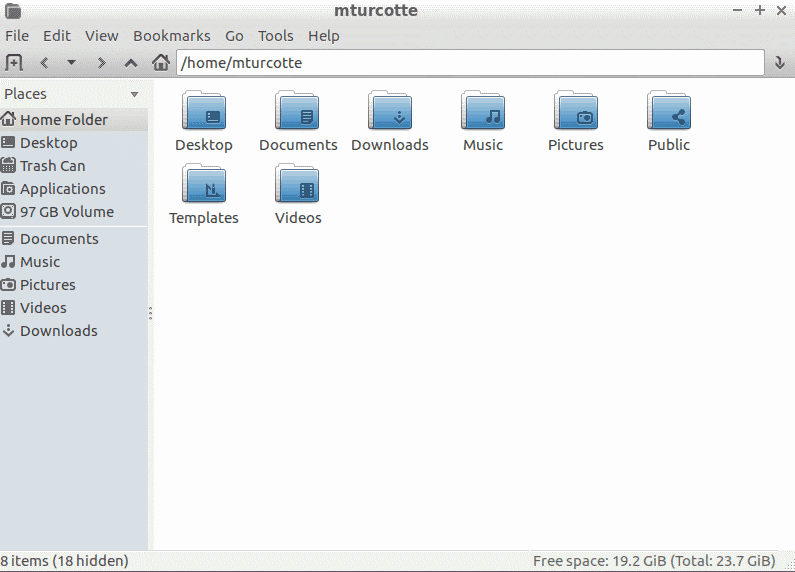
Task: Click the Home icon in the toolbar
Action: coord(161,63)
